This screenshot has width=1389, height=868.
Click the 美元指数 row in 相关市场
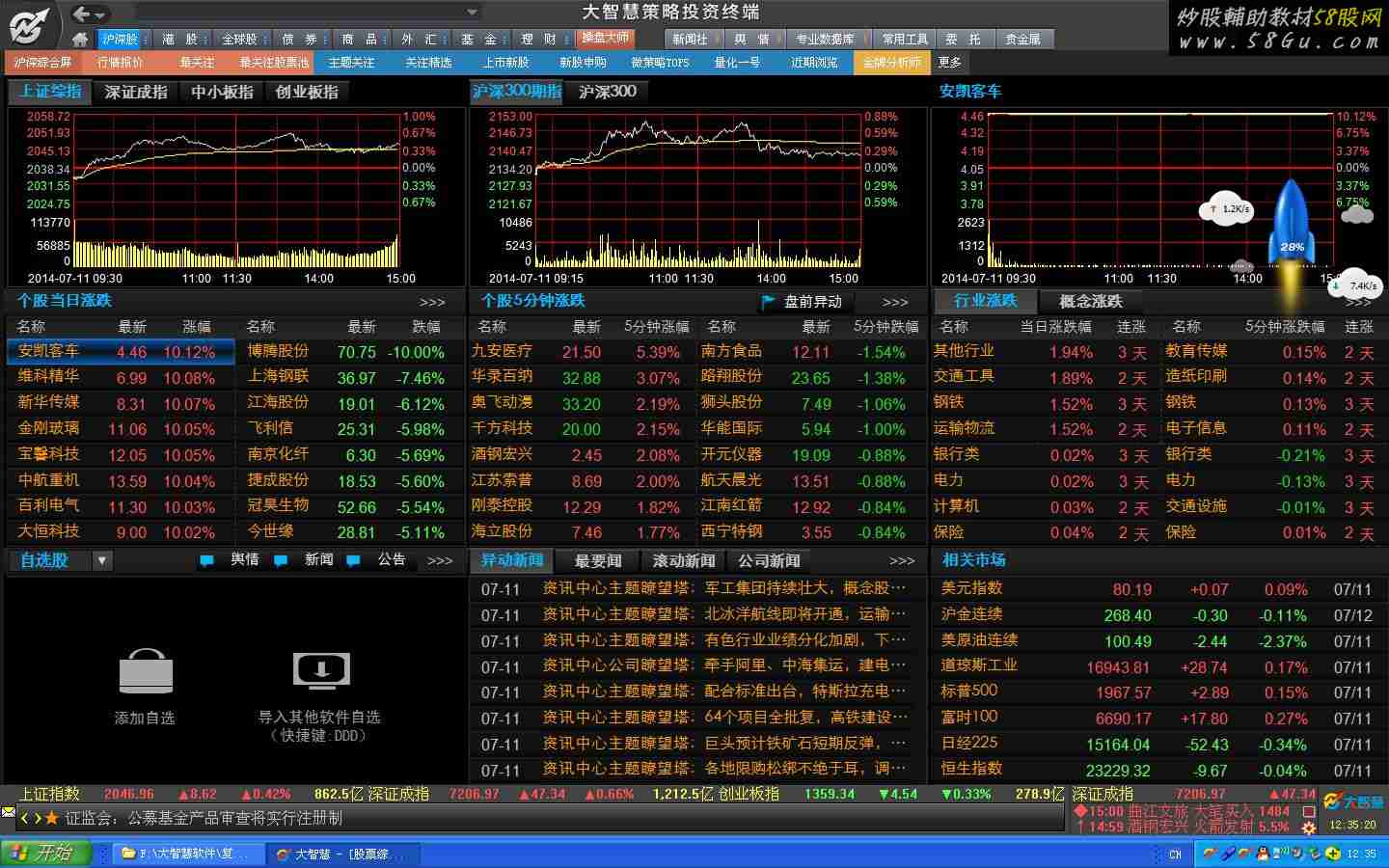tap(1157, 588)
